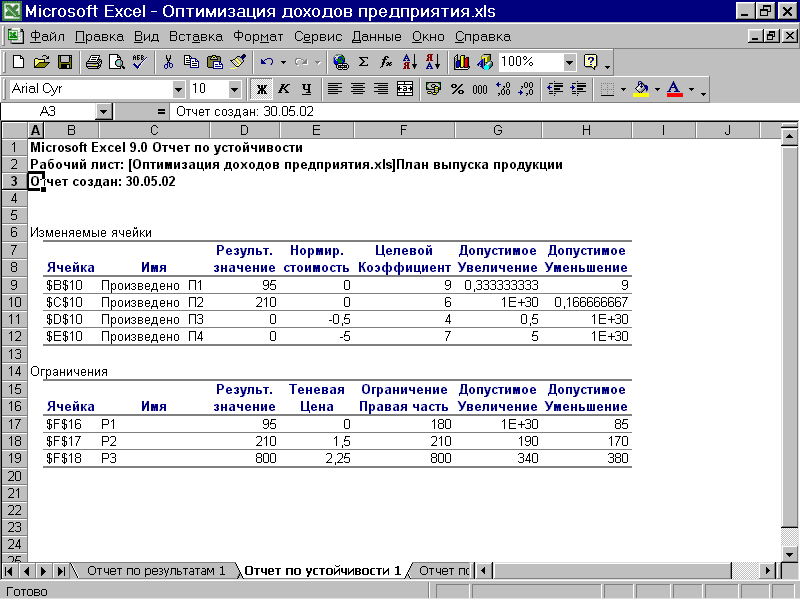The height and width of the screenshot is (600, 800).
Task: Select row 9 header
Action: click(14, 285)
